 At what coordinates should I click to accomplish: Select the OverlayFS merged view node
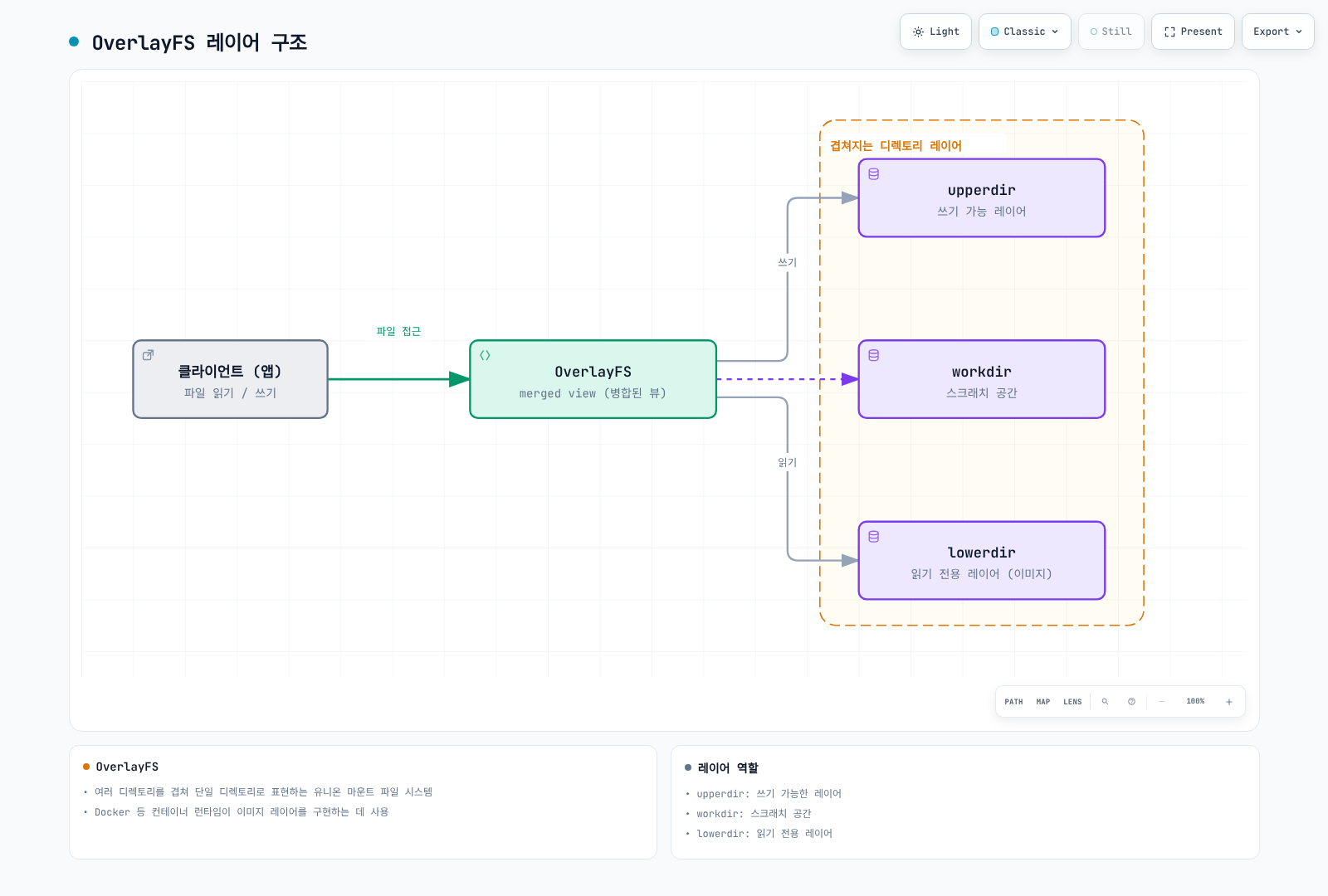[x=593, y=379]
